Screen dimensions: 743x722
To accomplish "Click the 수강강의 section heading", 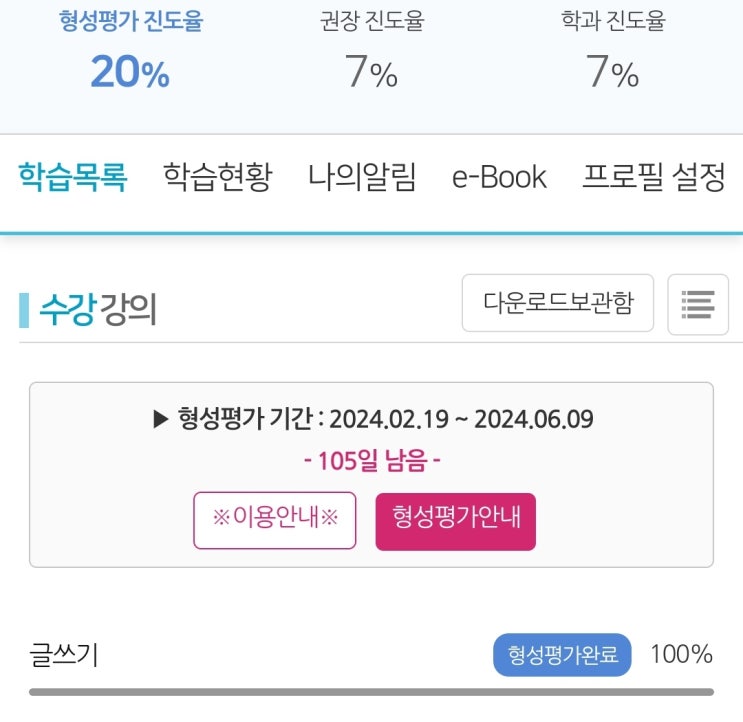I will (x=98, y=310).
